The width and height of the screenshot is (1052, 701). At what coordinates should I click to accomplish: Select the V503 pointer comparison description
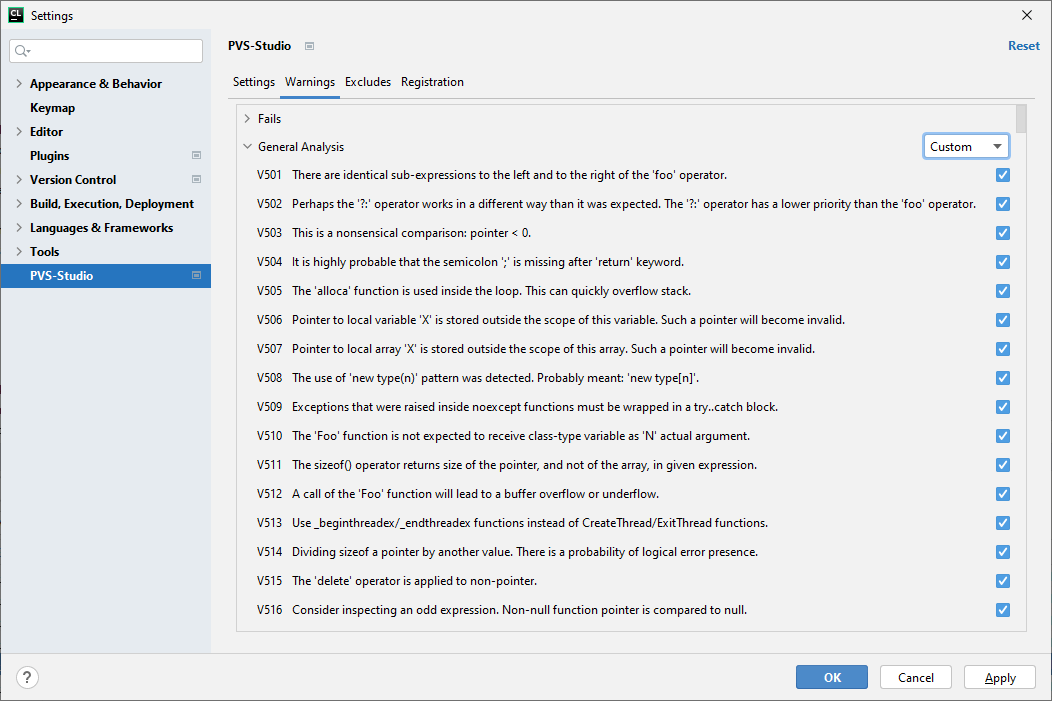pyautogui.click(x=411, y=233)
